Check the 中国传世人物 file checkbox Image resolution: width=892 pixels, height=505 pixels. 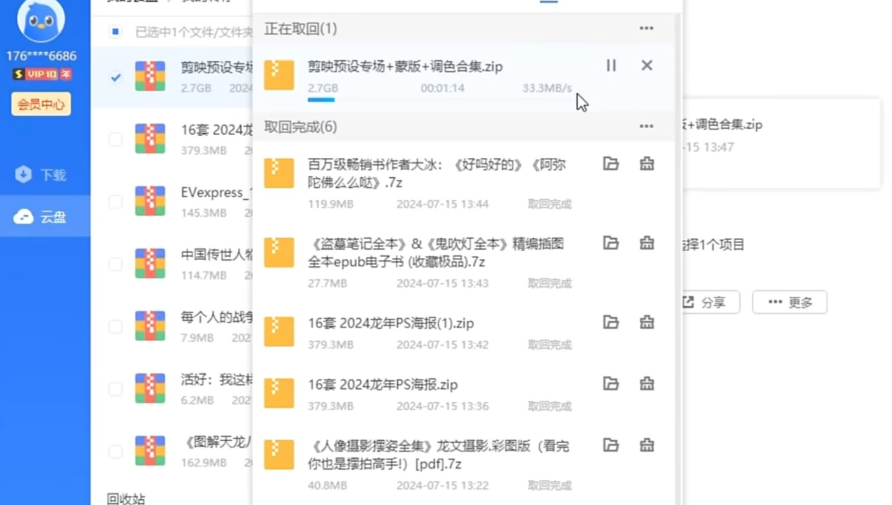tap(115, 264)
